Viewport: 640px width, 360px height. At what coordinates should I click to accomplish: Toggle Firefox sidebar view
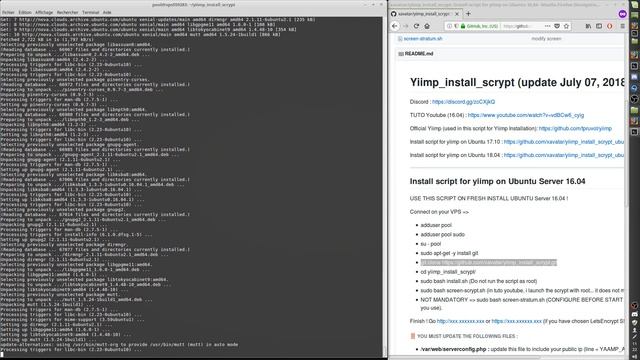599,26
